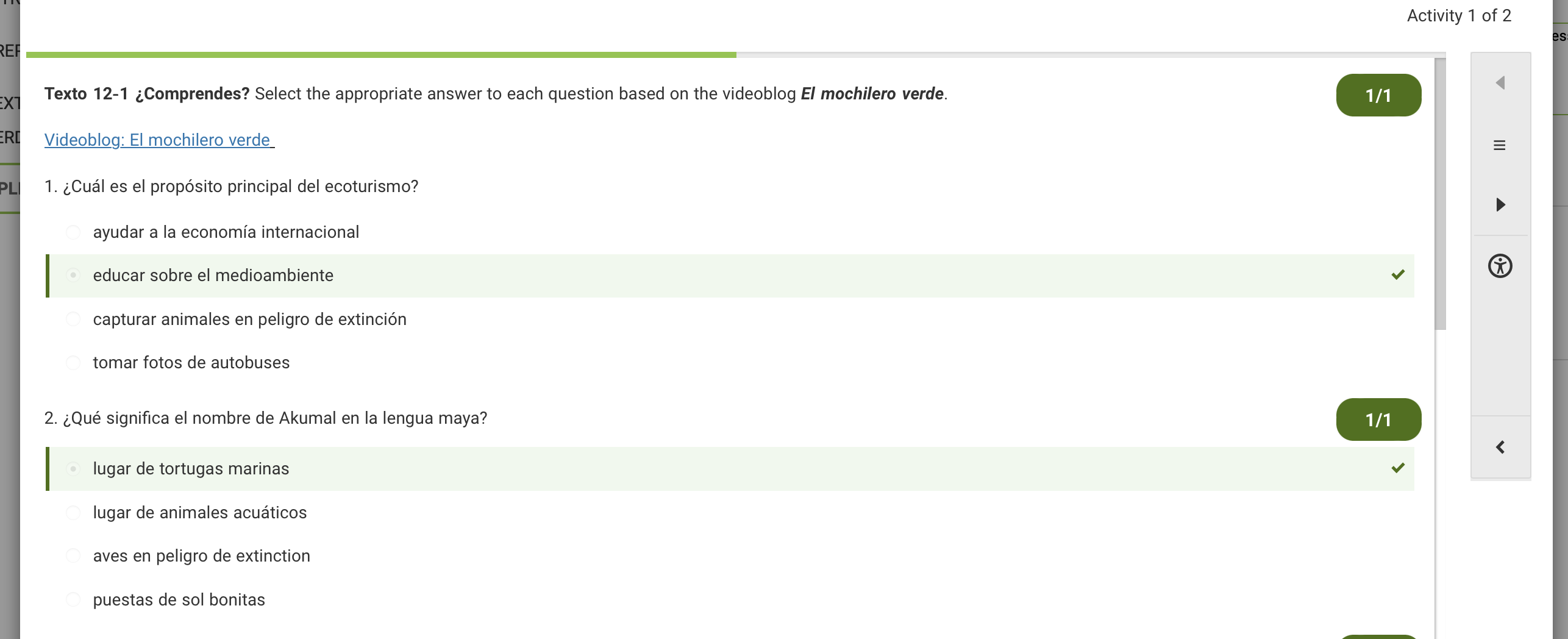Go to previous activity arrow
The width and height of the screenshot is (1568, 639).
(1500, 83)
